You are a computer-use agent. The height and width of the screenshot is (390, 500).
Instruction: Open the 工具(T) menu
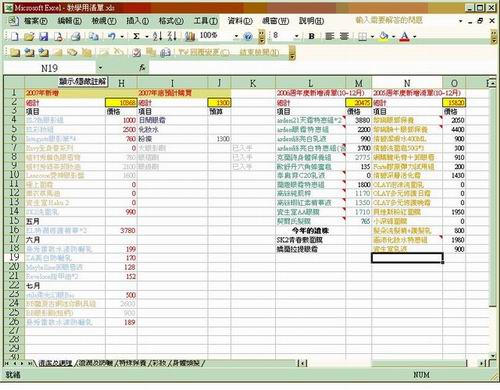pyautogui.click(x=206, y=21)
